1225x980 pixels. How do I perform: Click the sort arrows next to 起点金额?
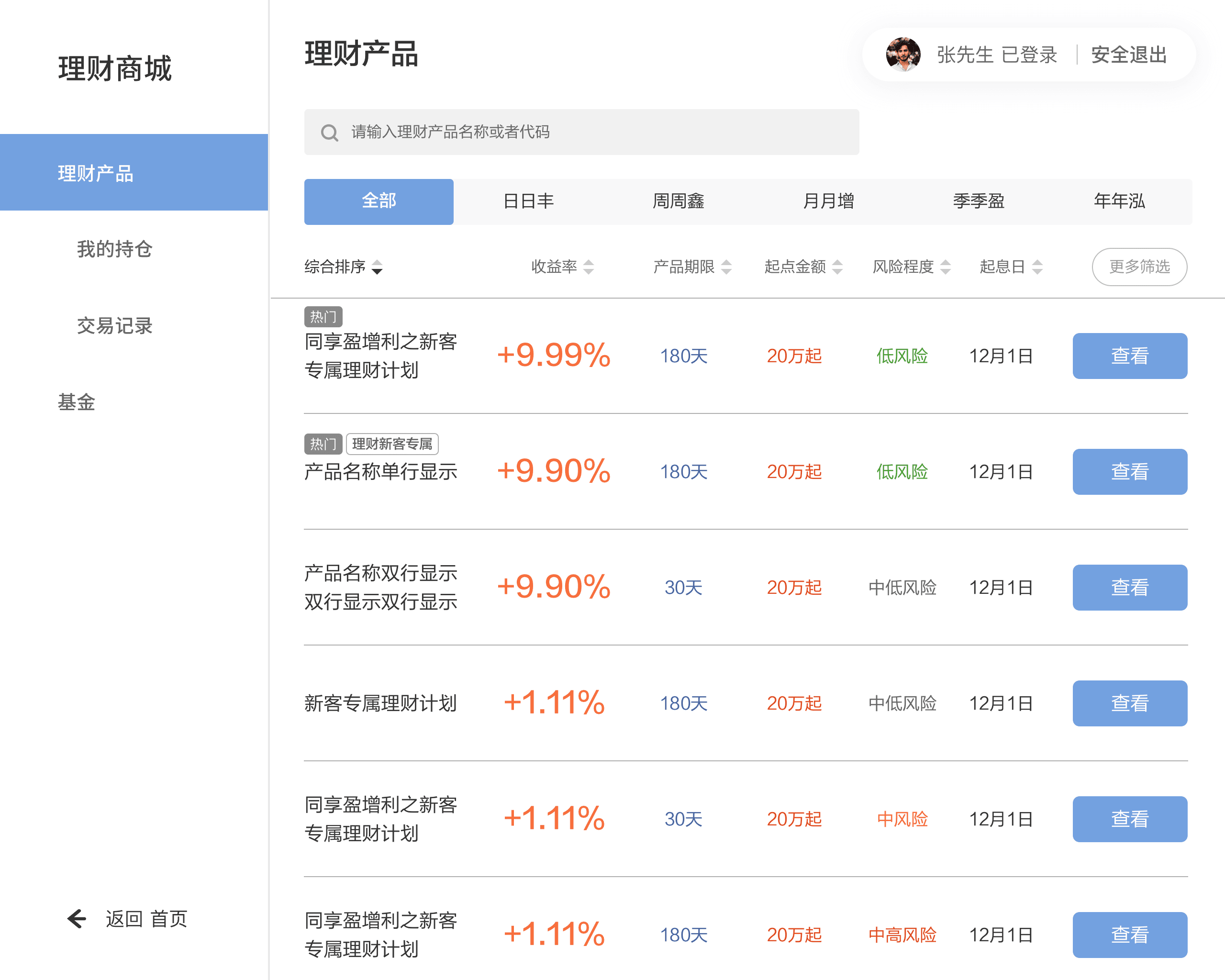(837, 267)
